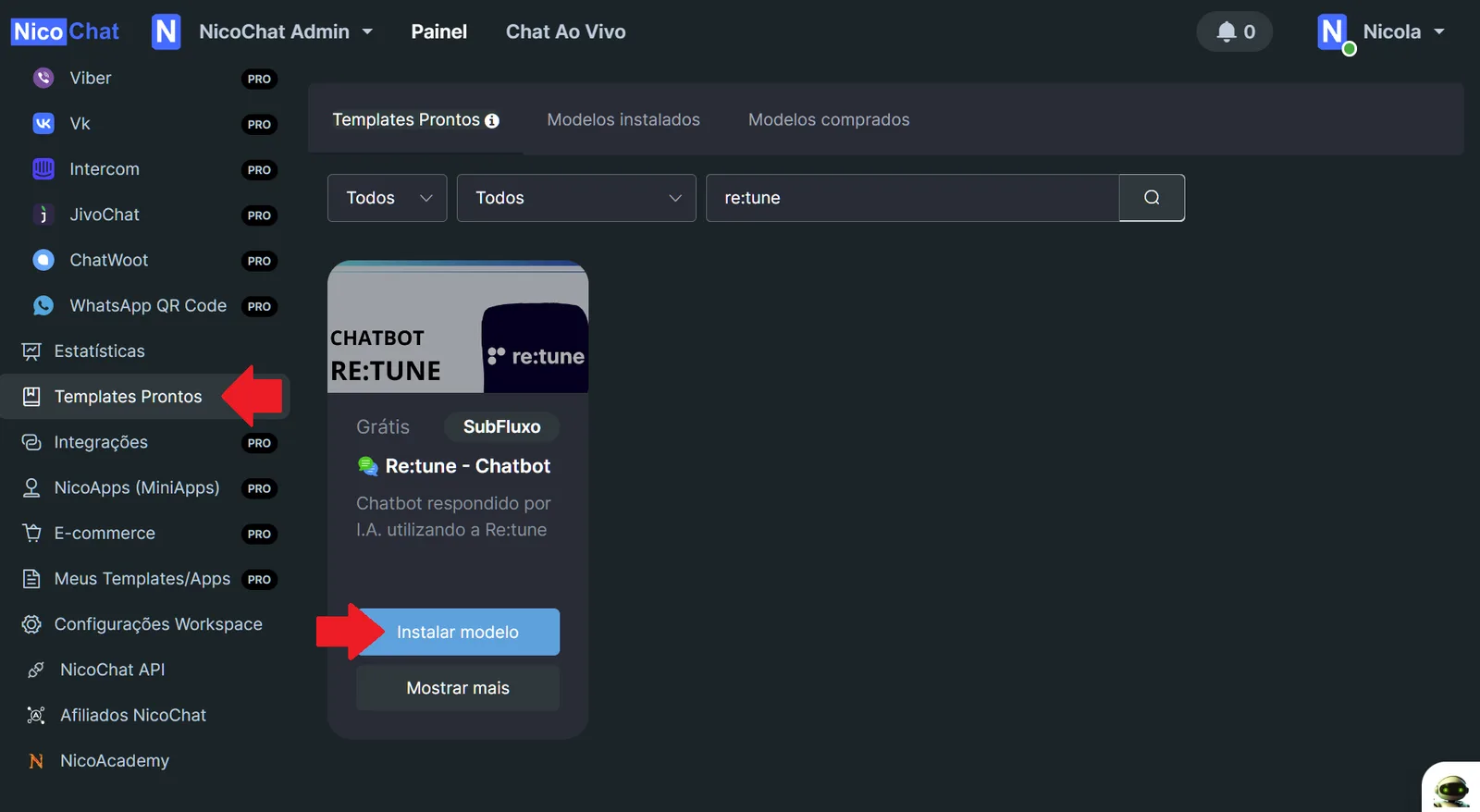Click the info icon beside Templates Prontos tab

[x=492, y=120]
